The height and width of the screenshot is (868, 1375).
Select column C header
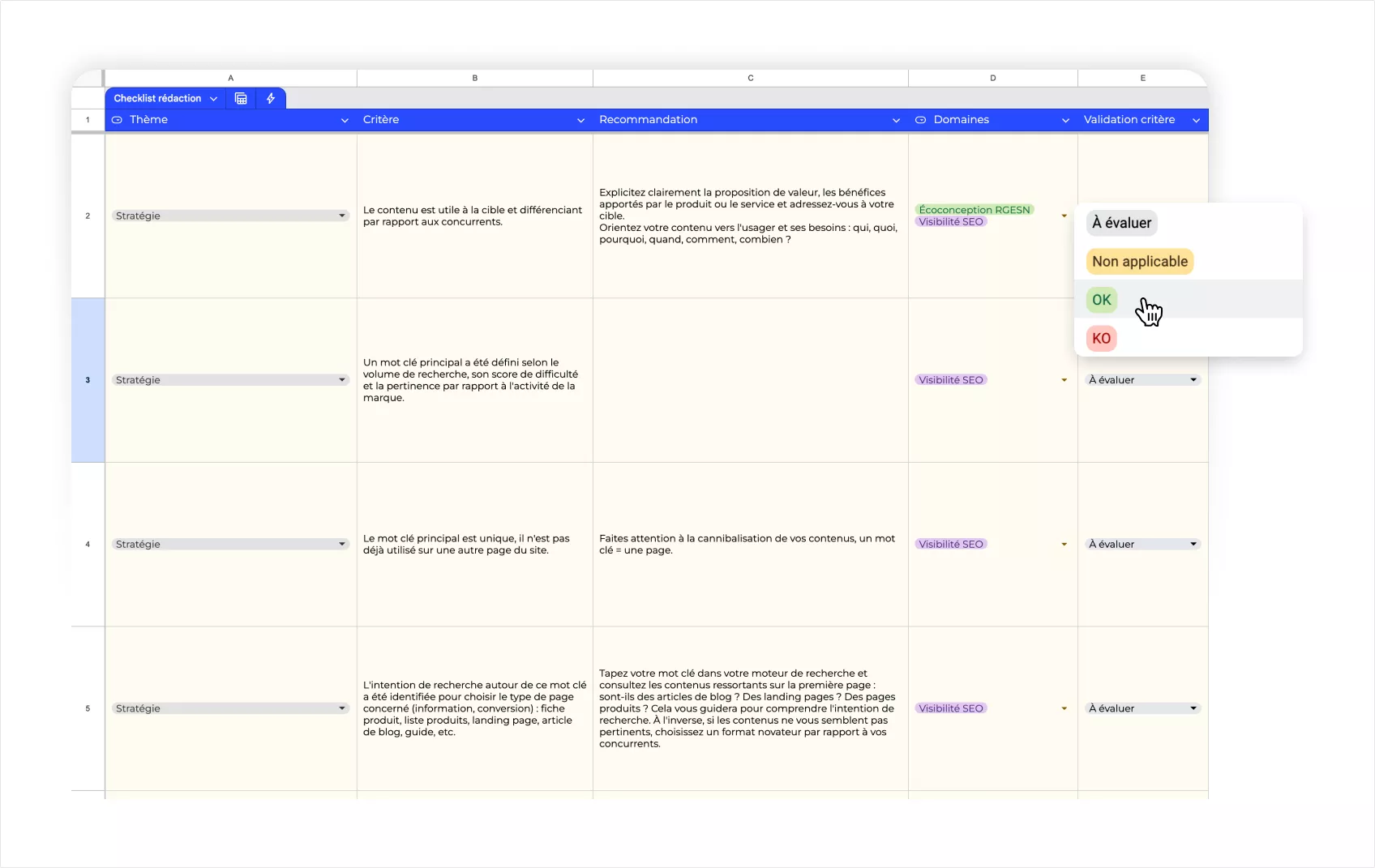(750, 79)
